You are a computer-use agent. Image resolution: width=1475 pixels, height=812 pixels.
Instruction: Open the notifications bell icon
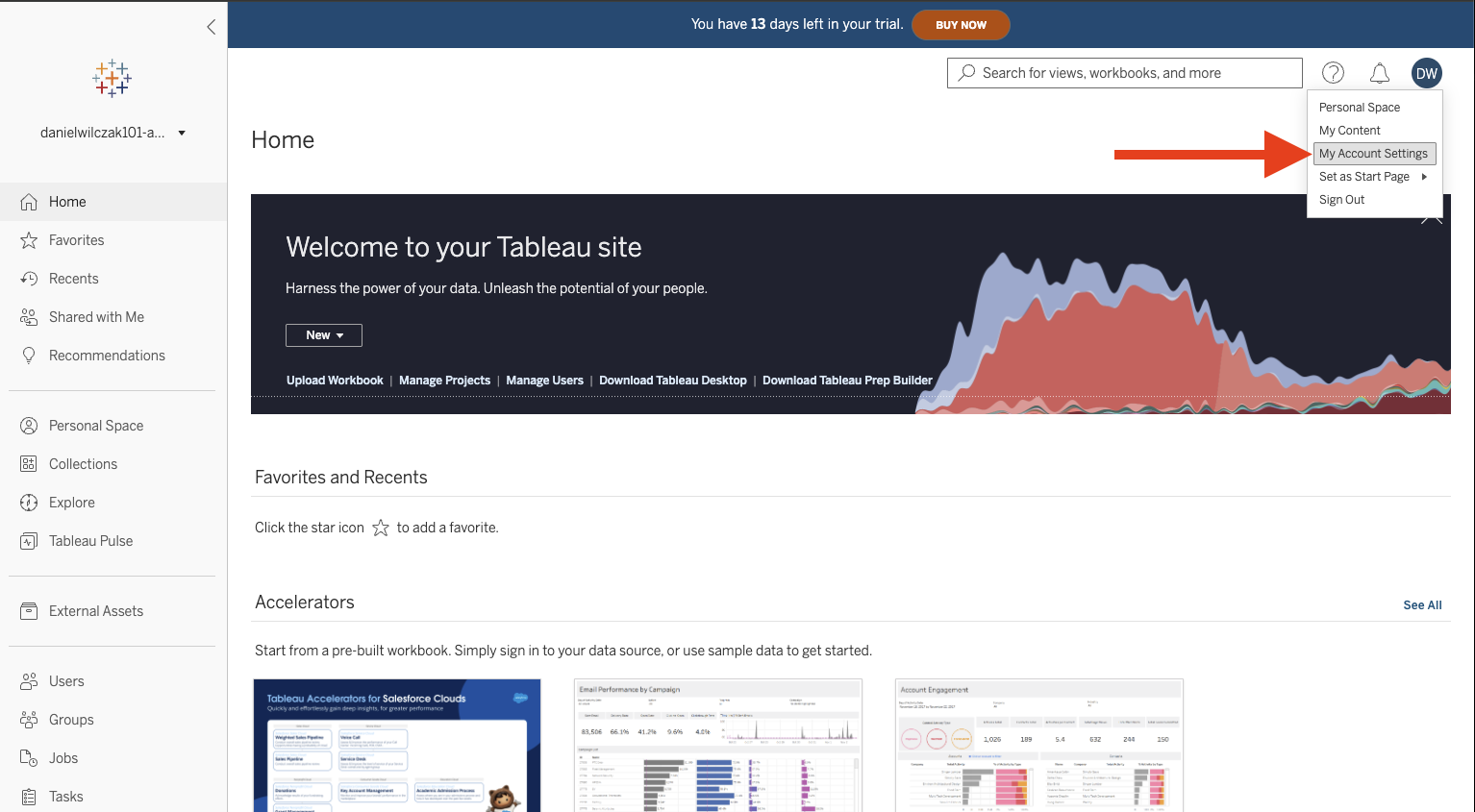click(1380, 73)
